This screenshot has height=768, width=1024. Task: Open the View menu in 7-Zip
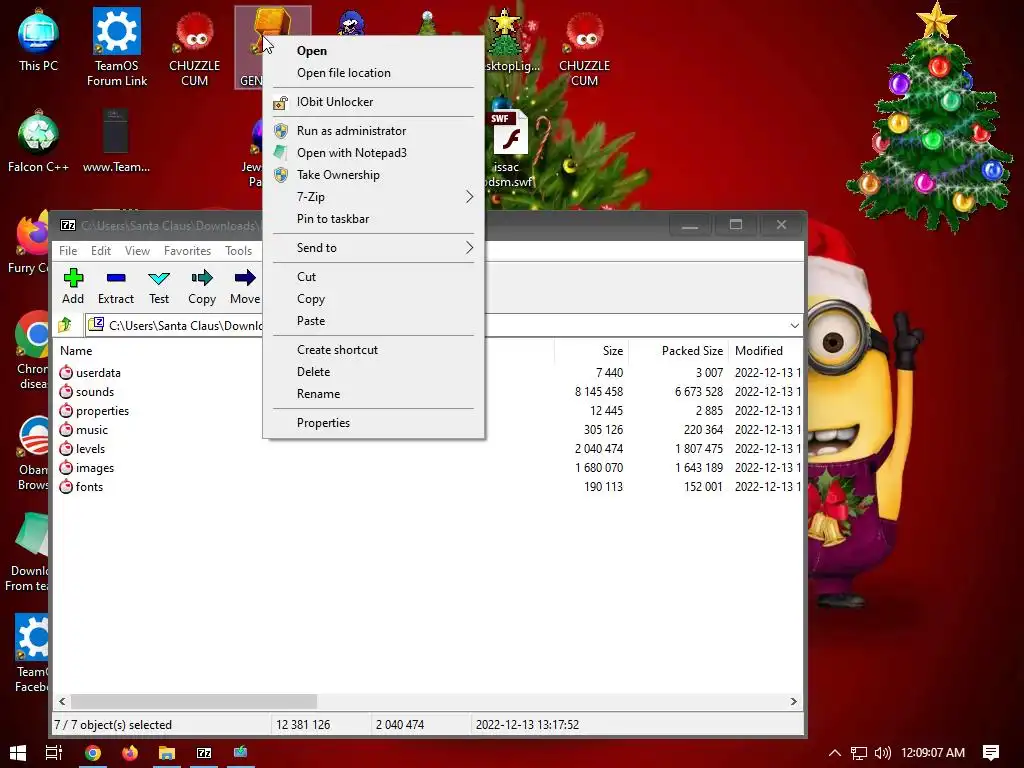[137, 251]
